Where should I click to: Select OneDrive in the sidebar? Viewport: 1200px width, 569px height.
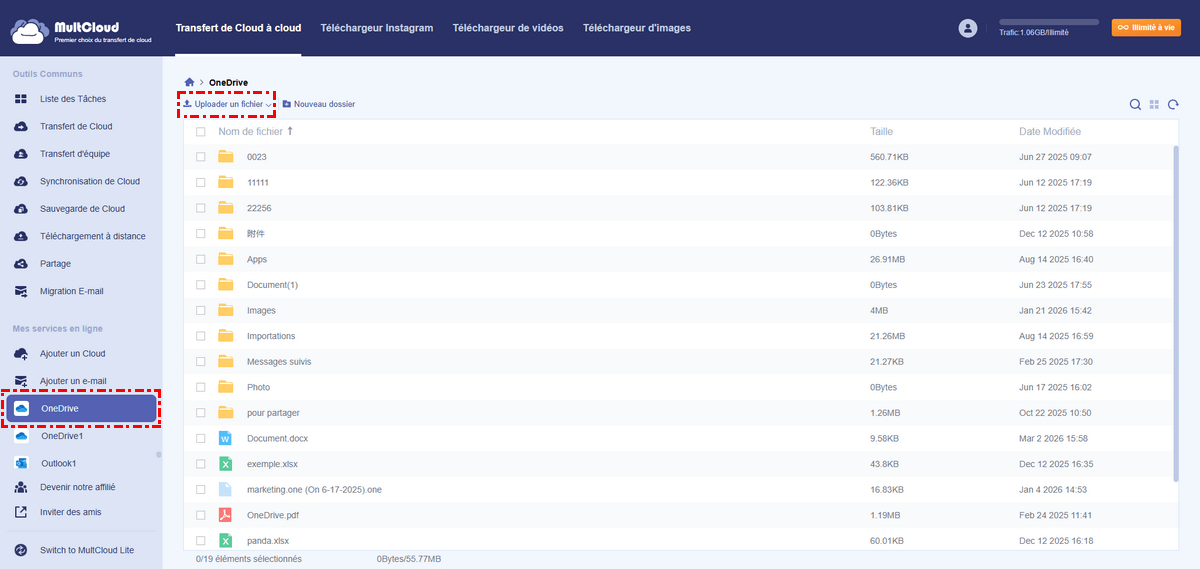pos(82,409)
